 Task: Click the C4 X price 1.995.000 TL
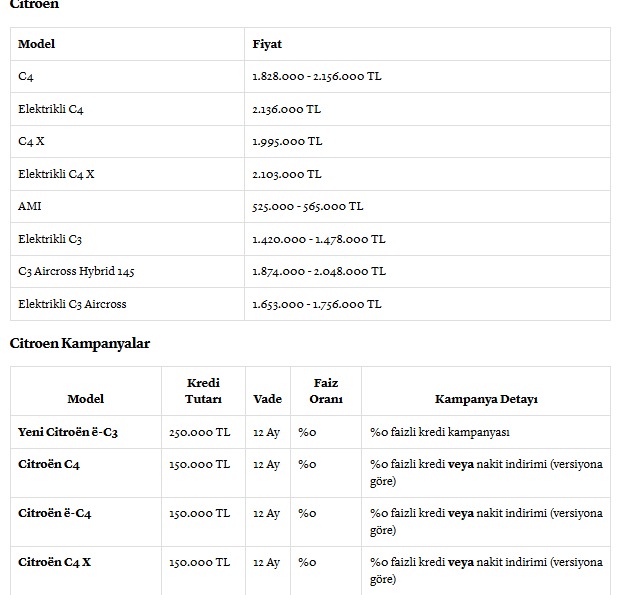pos(288,141)
